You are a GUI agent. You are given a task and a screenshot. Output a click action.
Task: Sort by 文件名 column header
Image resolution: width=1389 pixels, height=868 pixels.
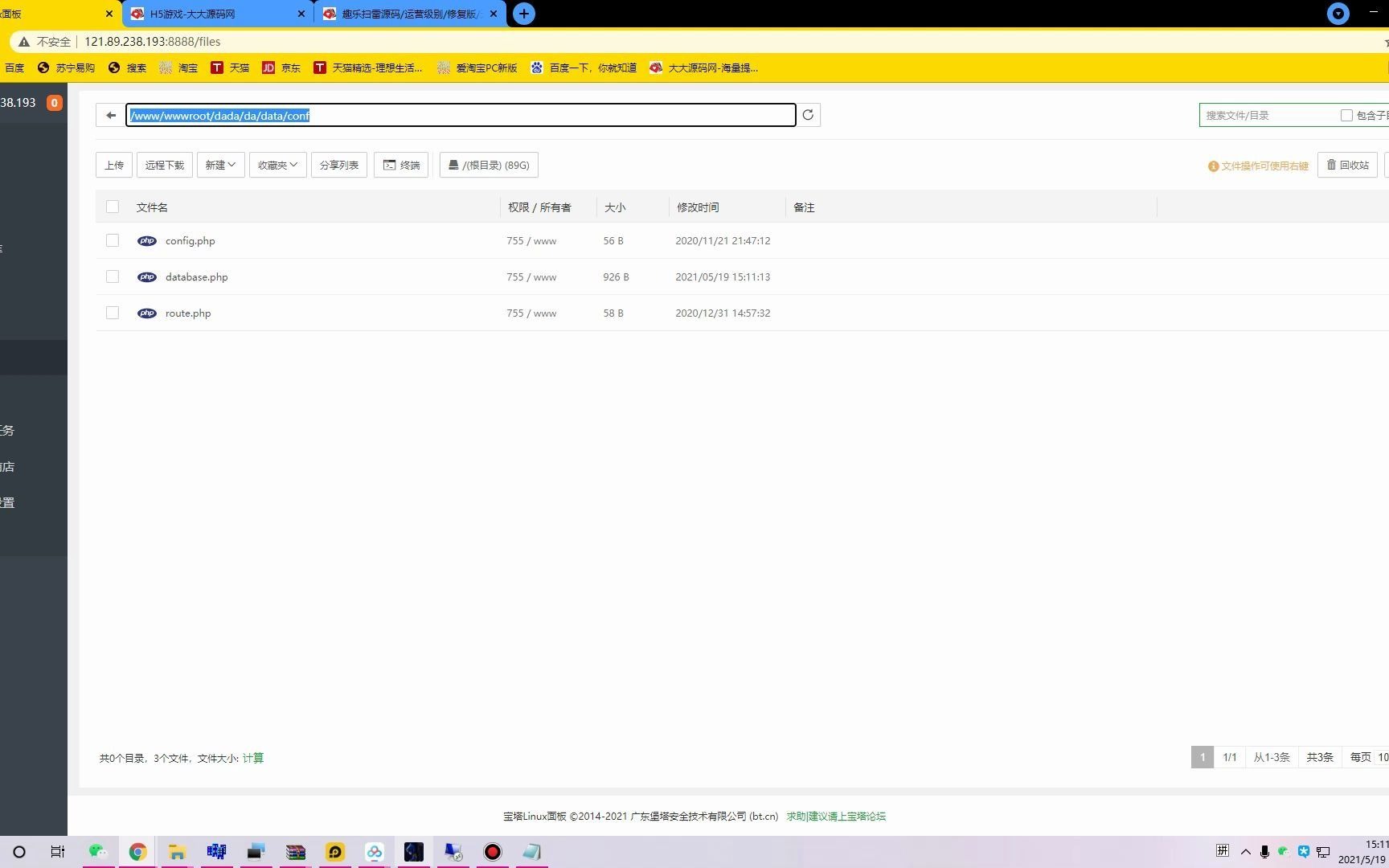pos(152,207)
